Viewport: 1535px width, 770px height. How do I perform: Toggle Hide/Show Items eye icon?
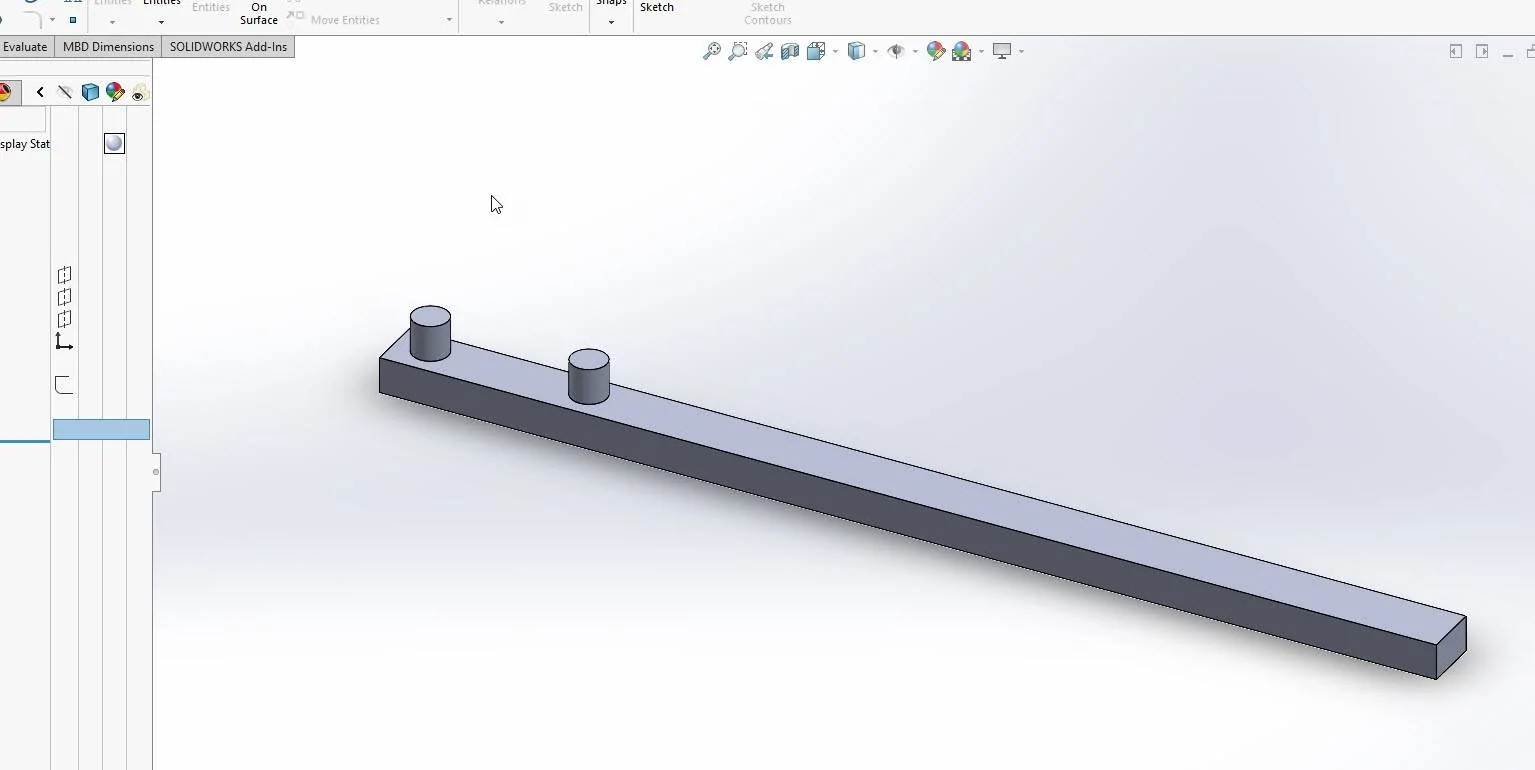point(896,51)
